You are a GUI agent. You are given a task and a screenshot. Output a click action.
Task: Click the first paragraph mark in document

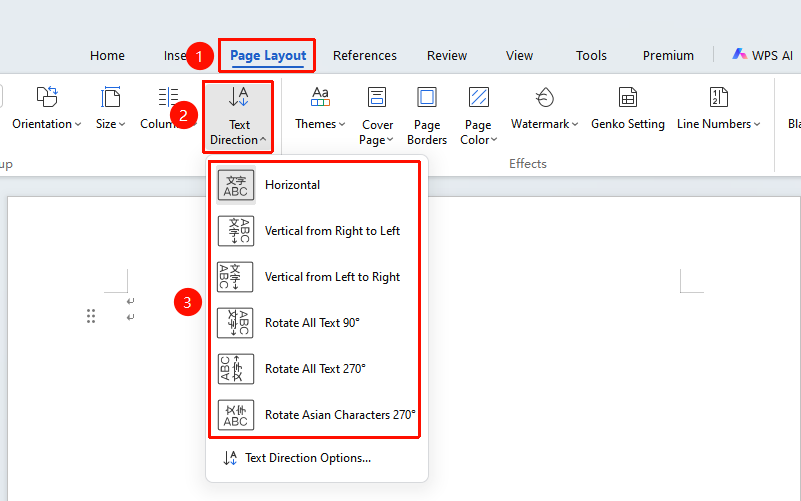pyautogui.click(x=131, y=301)
